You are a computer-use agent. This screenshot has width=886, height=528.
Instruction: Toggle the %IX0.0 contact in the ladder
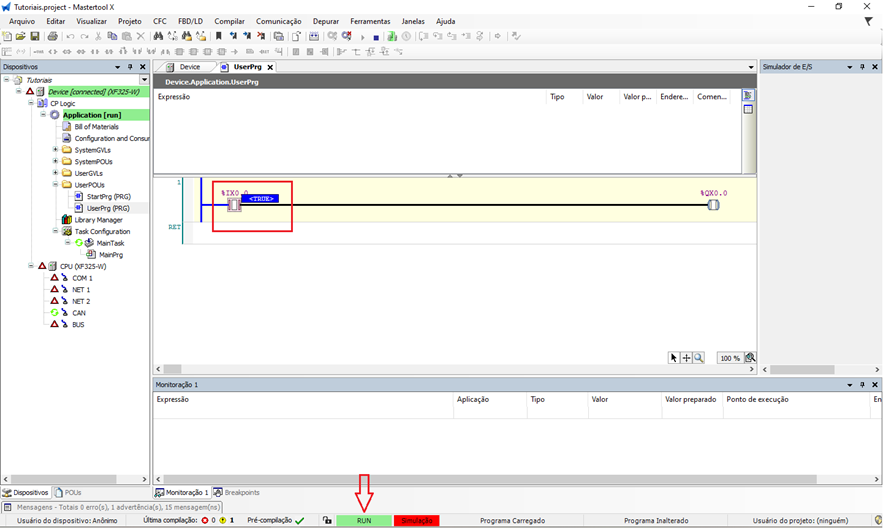tap(233, 205)
